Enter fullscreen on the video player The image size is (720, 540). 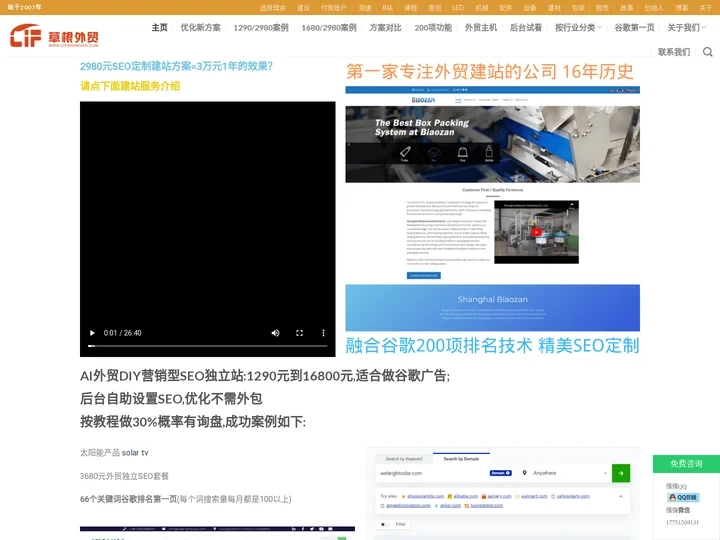click(x=299, y=333)
